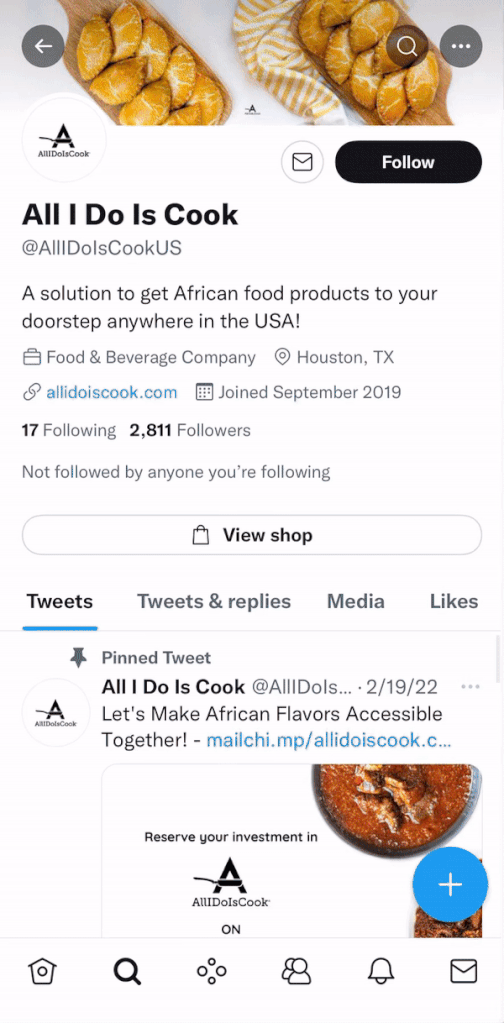This screenshot has height=1023, width=504.
Task: Switch to the Likes tab
Action: pyautogui.click(x=454, y=602)
